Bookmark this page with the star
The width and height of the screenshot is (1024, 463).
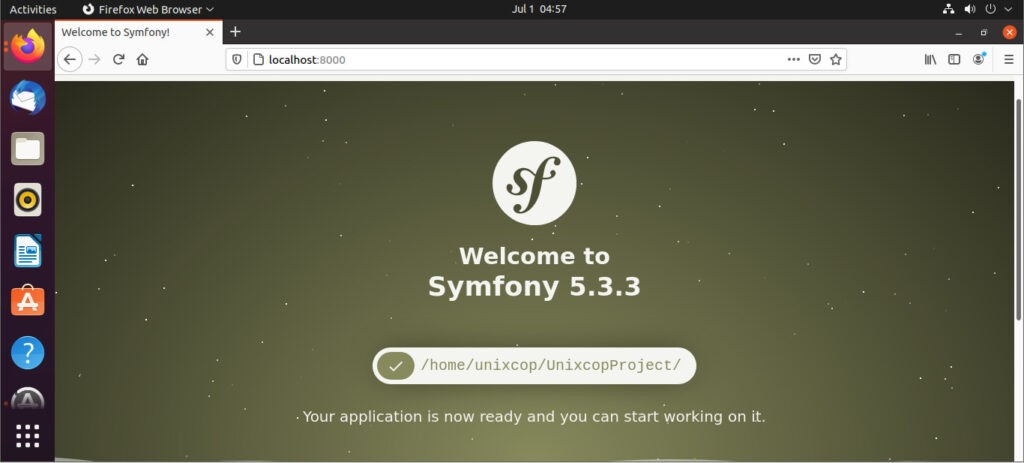(835, 59)
